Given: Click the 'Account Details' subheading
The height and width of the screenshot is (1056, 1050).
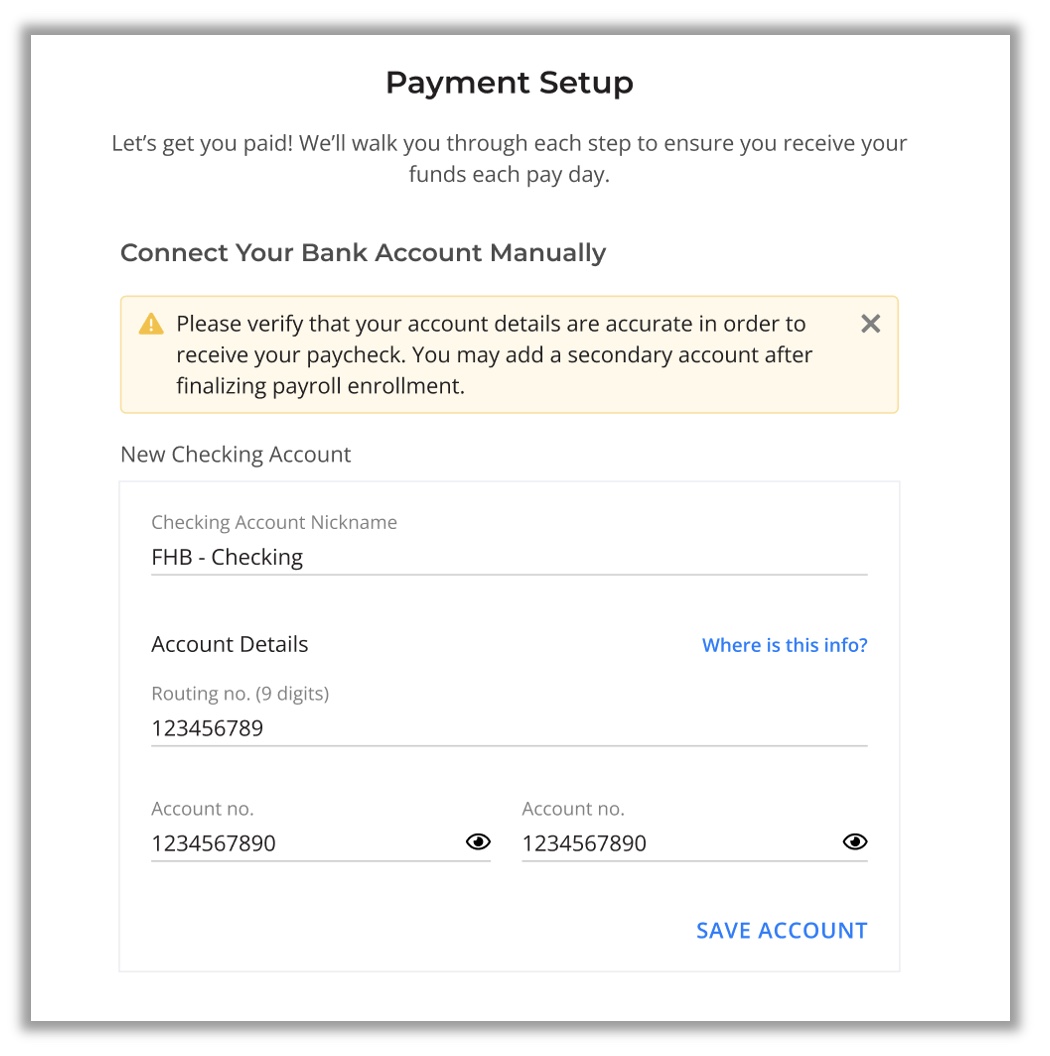Looking at the screenshot, I should click(230, 645).
